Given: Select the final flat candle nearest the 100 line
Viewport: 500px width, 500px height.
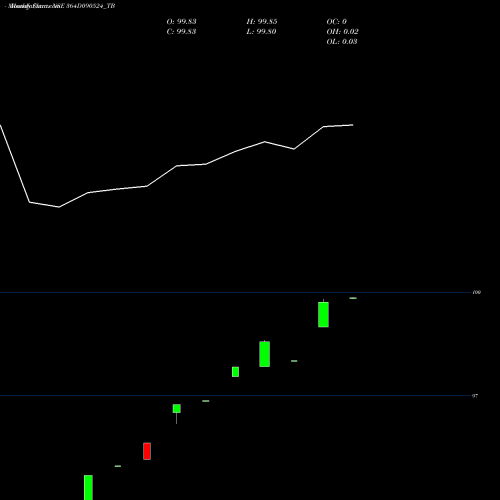Looking at the screenshot, I should pos(353,298).
